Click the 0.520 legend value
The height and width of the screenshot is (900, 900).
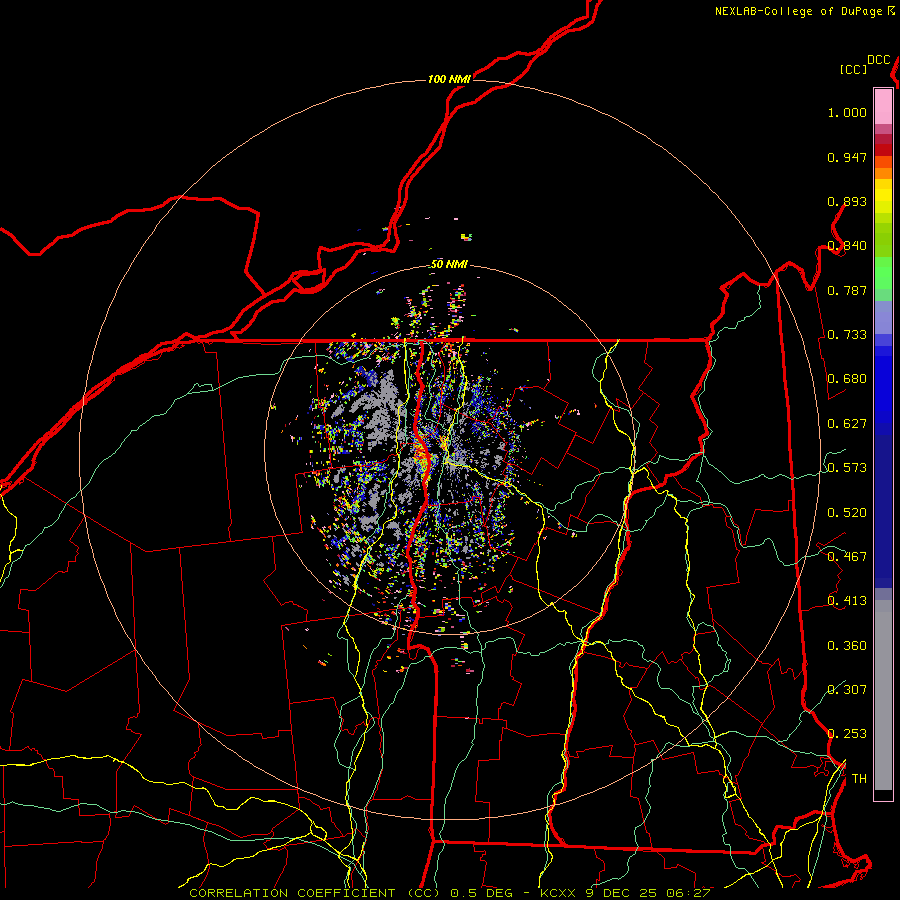(847, 513)
